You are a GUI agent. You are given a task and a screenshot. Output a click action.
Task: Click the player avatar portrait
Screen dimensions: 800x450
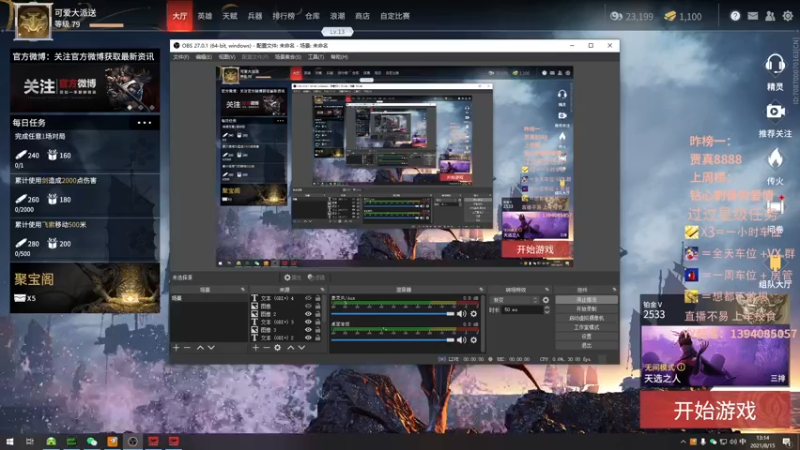pos(33,21)
